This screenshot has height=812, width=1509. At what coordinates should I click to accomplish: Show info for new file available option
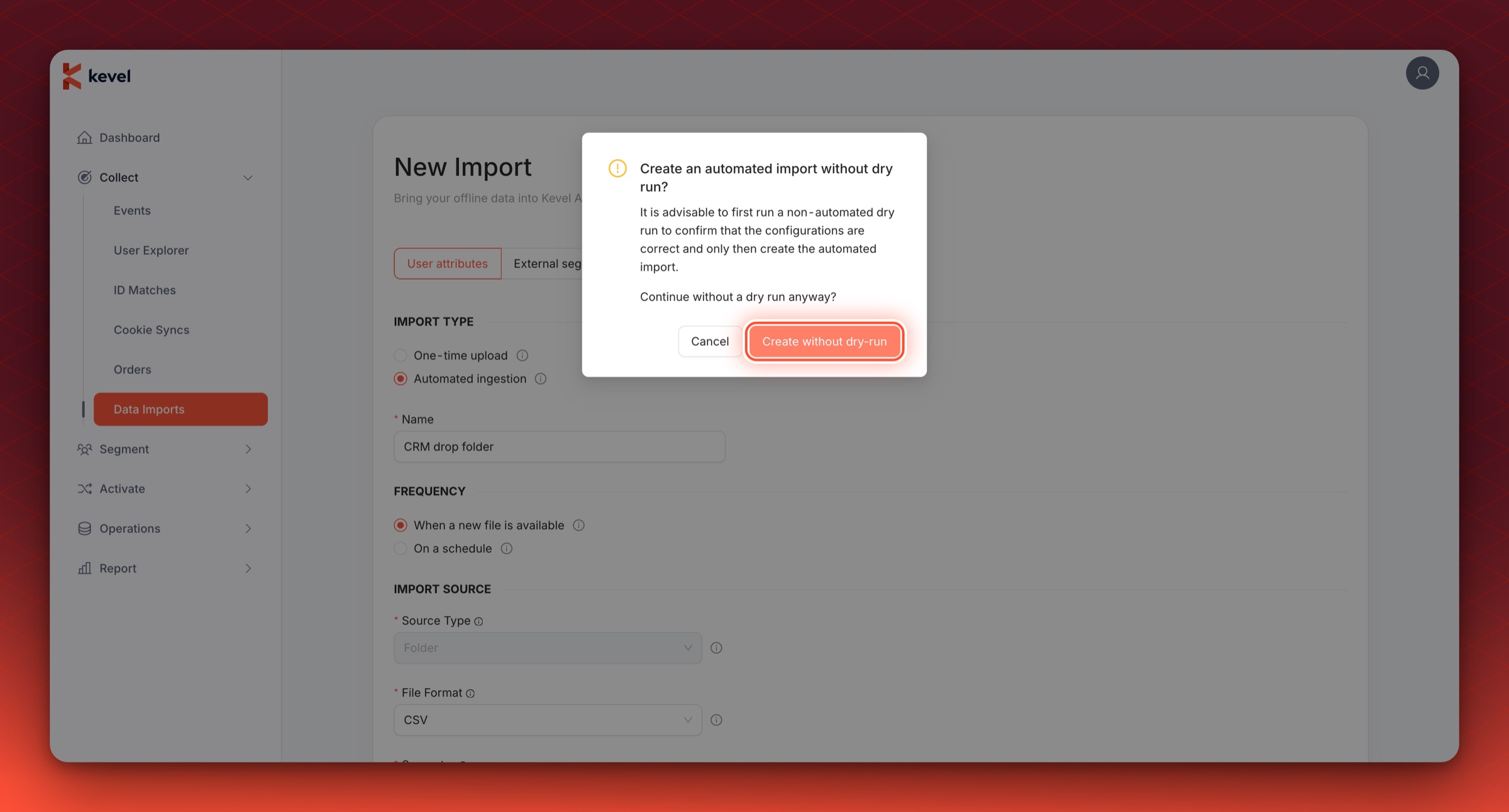(578, 525)
